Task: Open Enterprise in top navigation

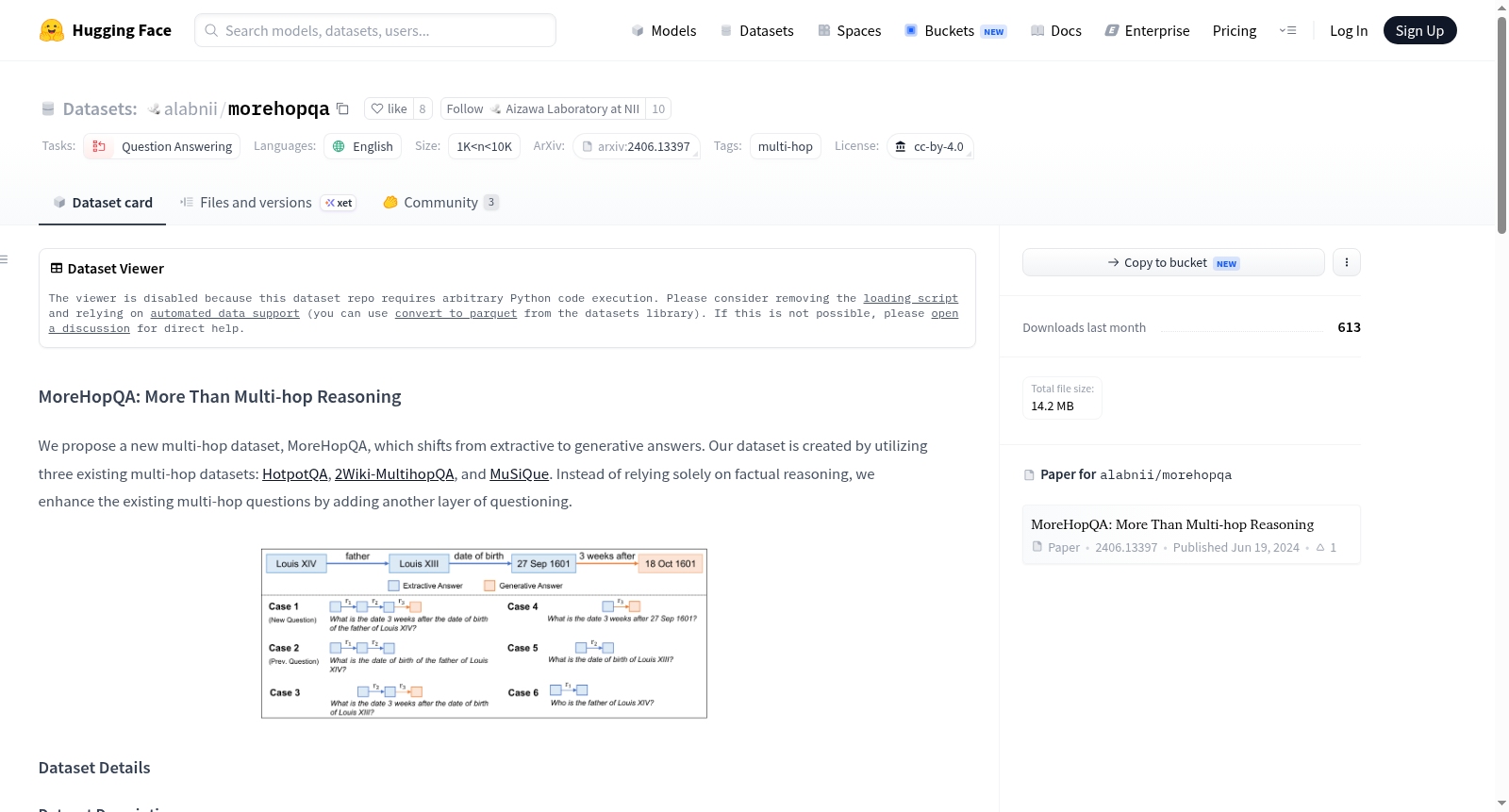Action: click(1147, 30)
